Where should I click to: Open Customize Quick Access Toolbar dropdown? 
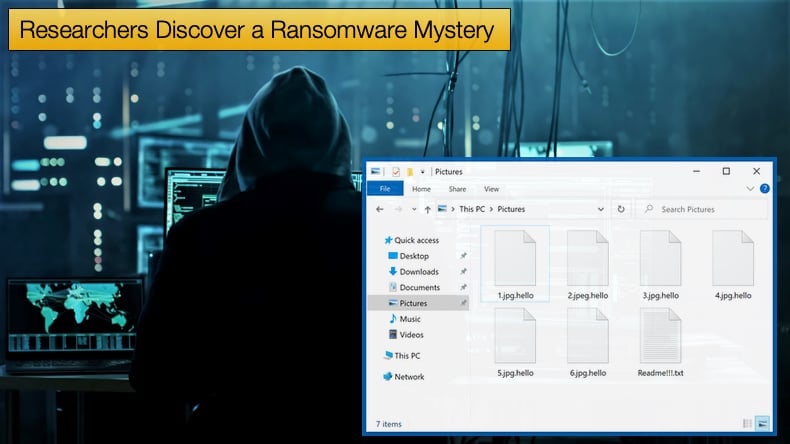coord(422,172)
